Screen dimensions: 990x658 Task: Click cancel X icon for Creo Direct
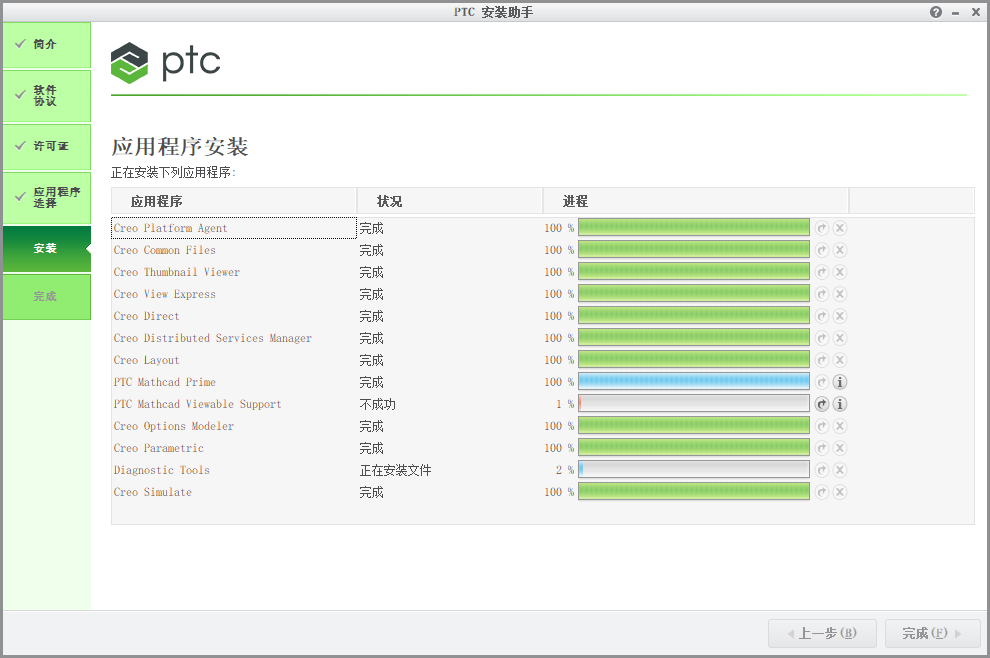pos(840,316)
